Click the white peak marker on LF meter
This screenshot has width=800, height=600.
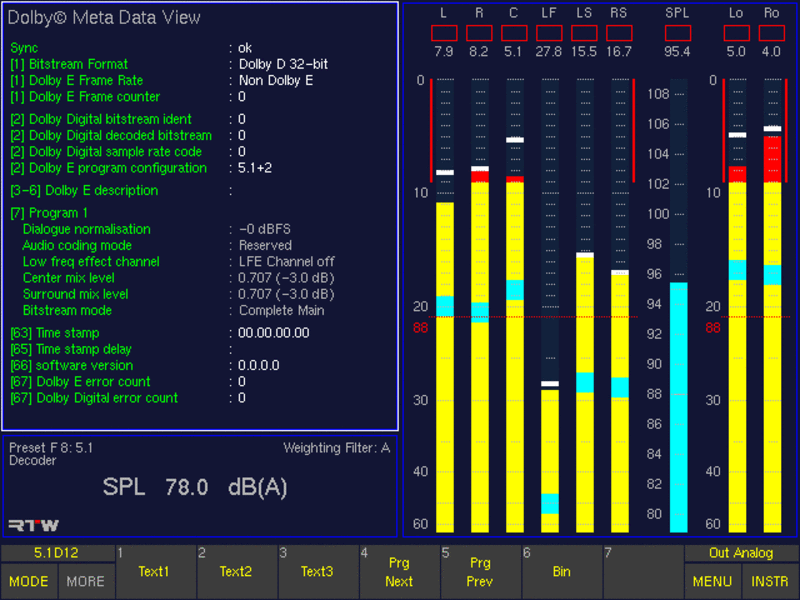[x=550, y=384]
